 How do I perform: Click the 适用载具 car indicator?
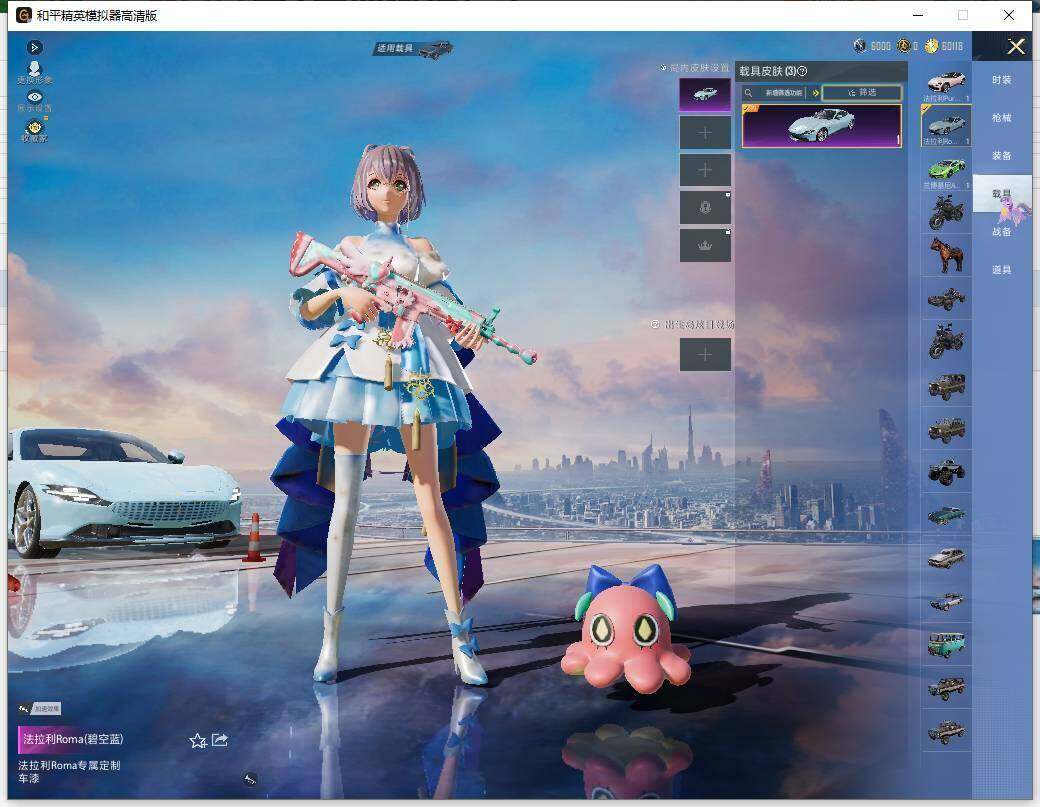click(x=415, y=49)
